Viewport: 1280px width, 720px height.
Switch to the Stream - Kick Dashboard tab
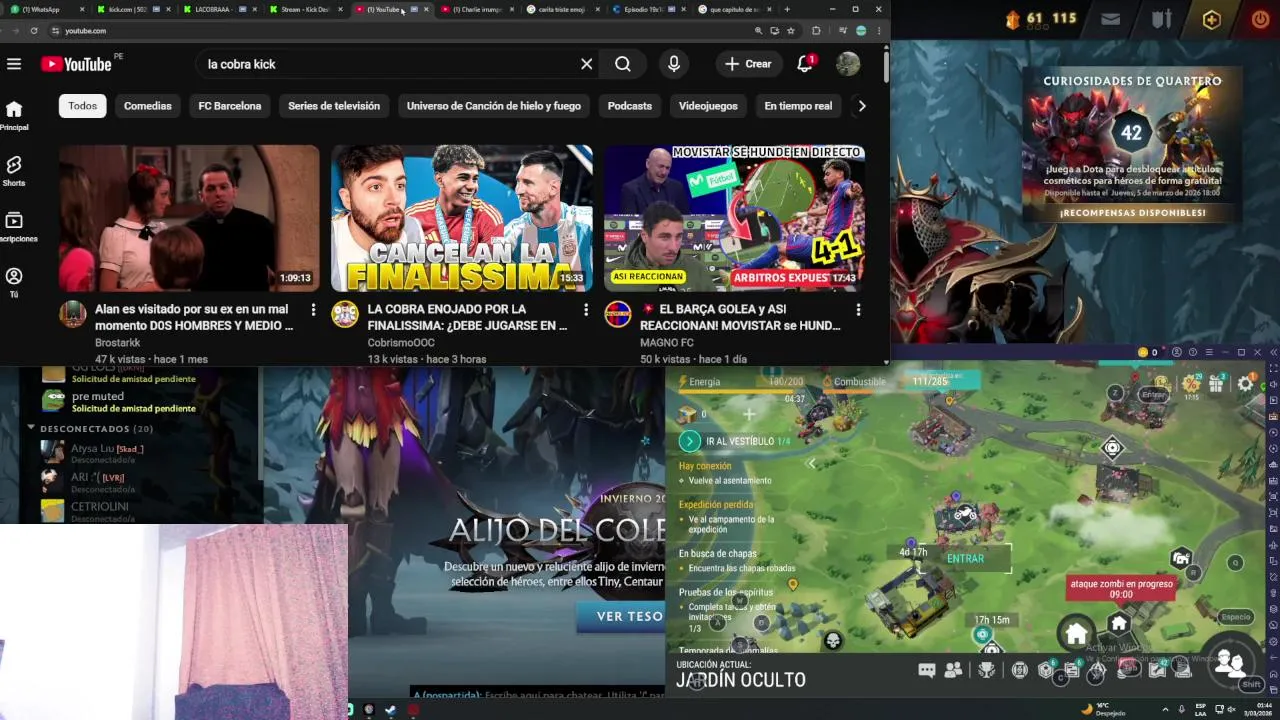(306, 9)
